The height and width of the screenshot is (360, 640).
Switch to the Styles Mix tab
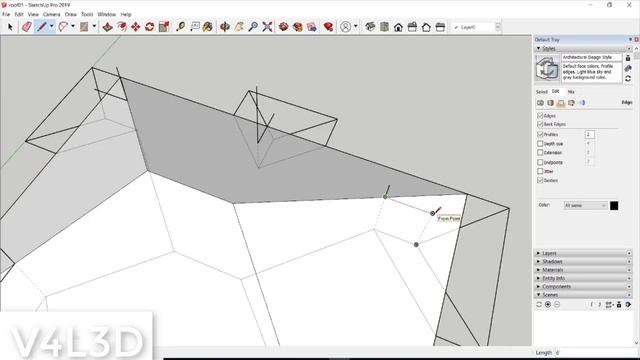tap(571, 92)
